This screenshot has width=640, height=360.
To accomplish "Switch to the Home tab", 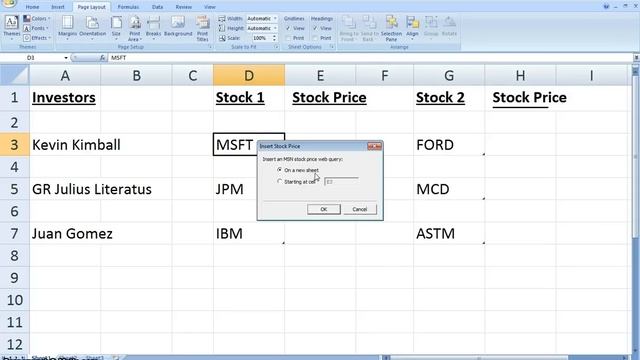I will (32, 7).
